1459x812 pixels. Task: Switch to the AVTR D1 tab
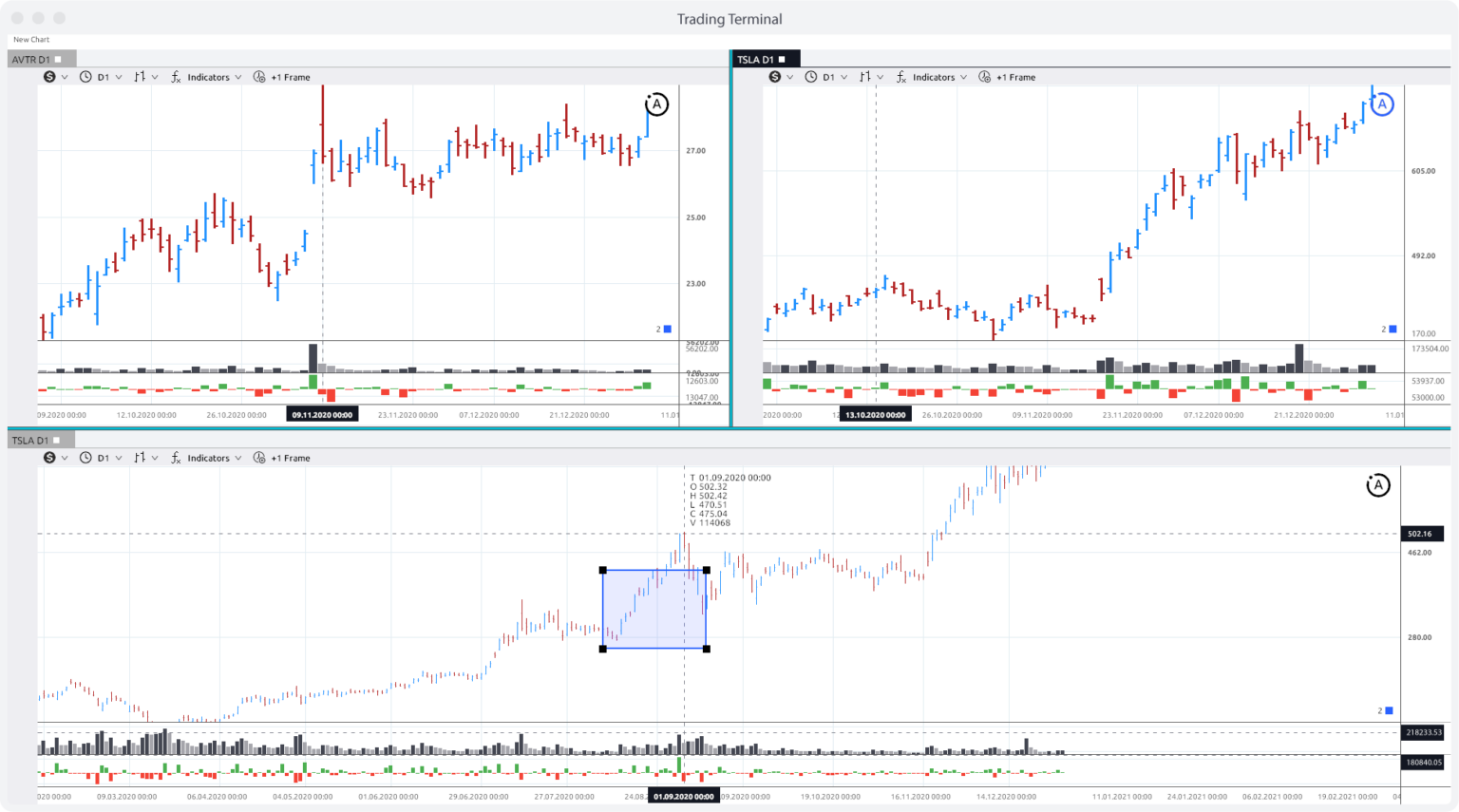31,58
